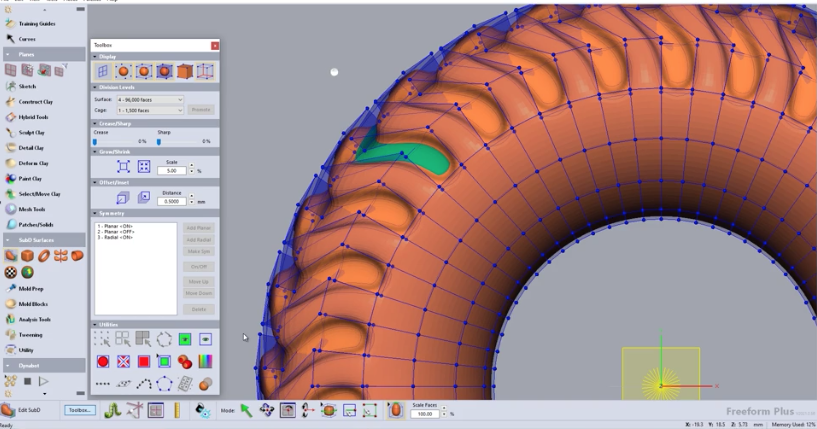This screenshot has width=817, height=429.
Task: Open the Cage division level dropdown
Action: (150, 111)
